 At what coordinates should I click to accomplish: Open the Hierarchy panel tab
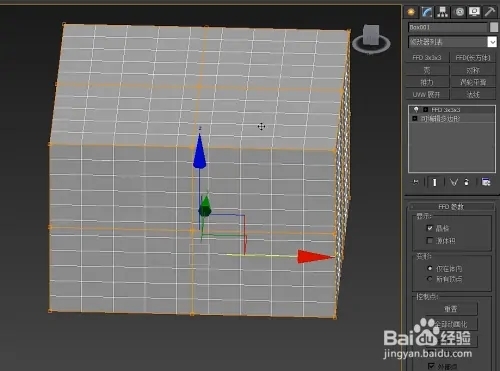pyautogui.click(x=443, y=12)
